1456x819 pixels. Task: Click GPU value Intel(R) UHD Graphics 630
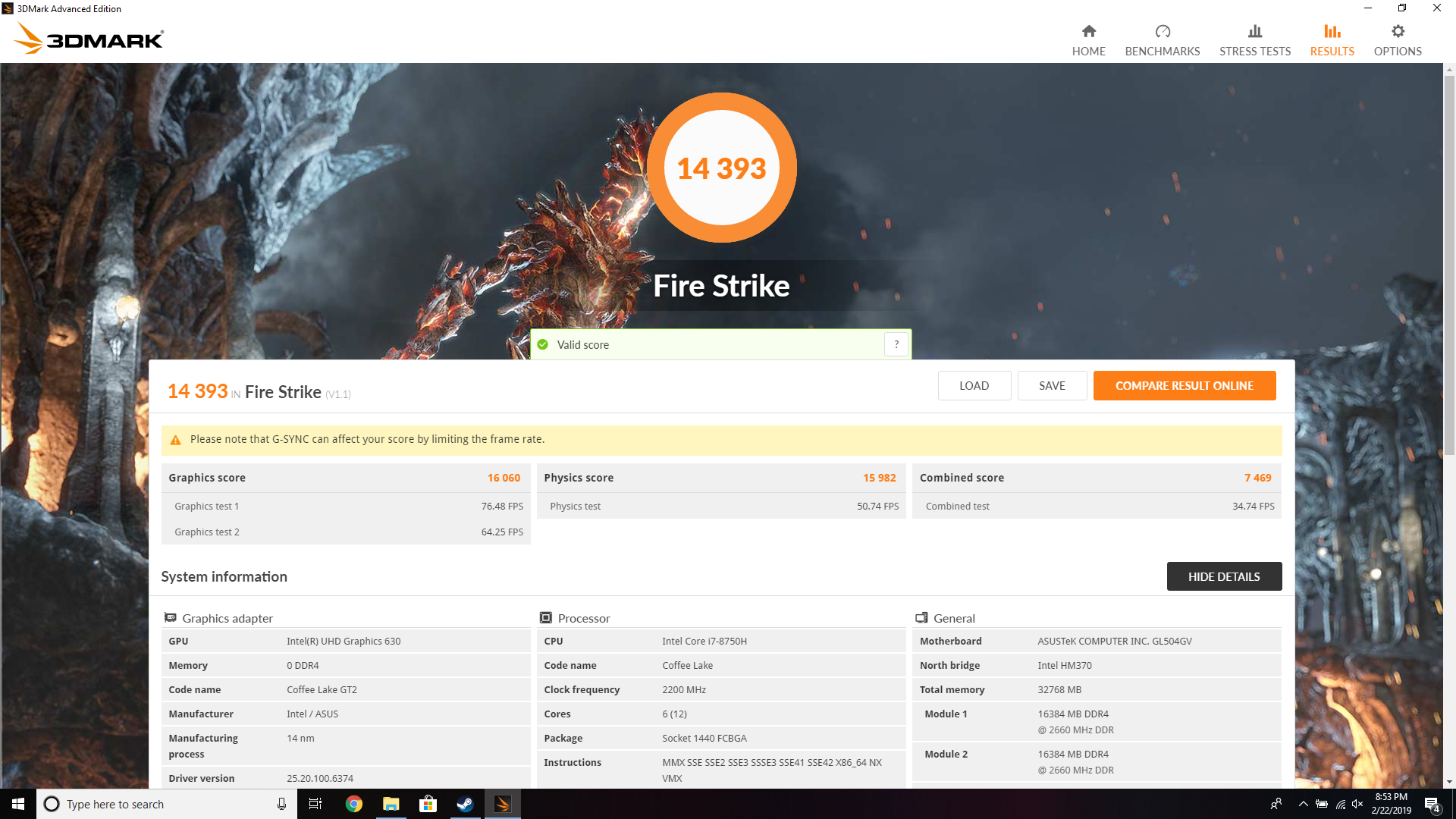coord(344,641)
